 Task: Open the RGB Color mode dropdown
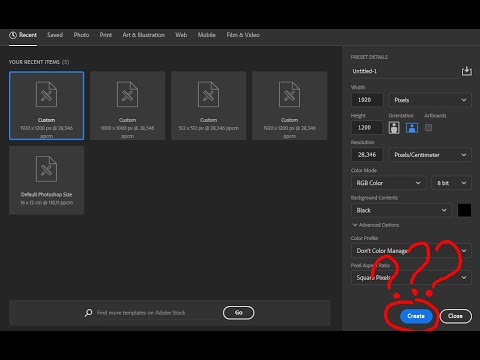pyautogui.click(x=388, y=183)
